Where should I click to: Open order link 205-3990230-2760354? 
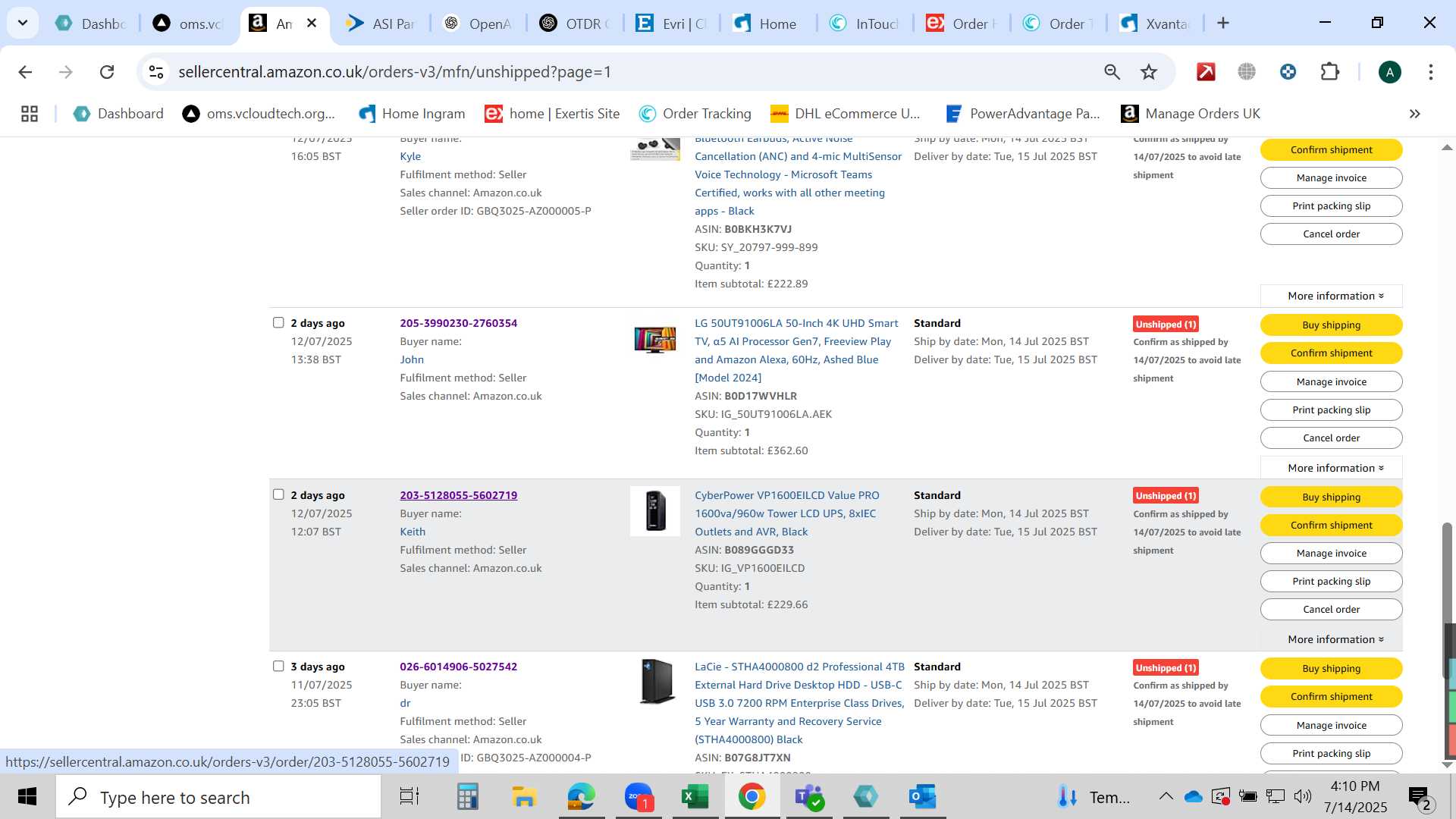pyautogui.click(x=458, y=323)
